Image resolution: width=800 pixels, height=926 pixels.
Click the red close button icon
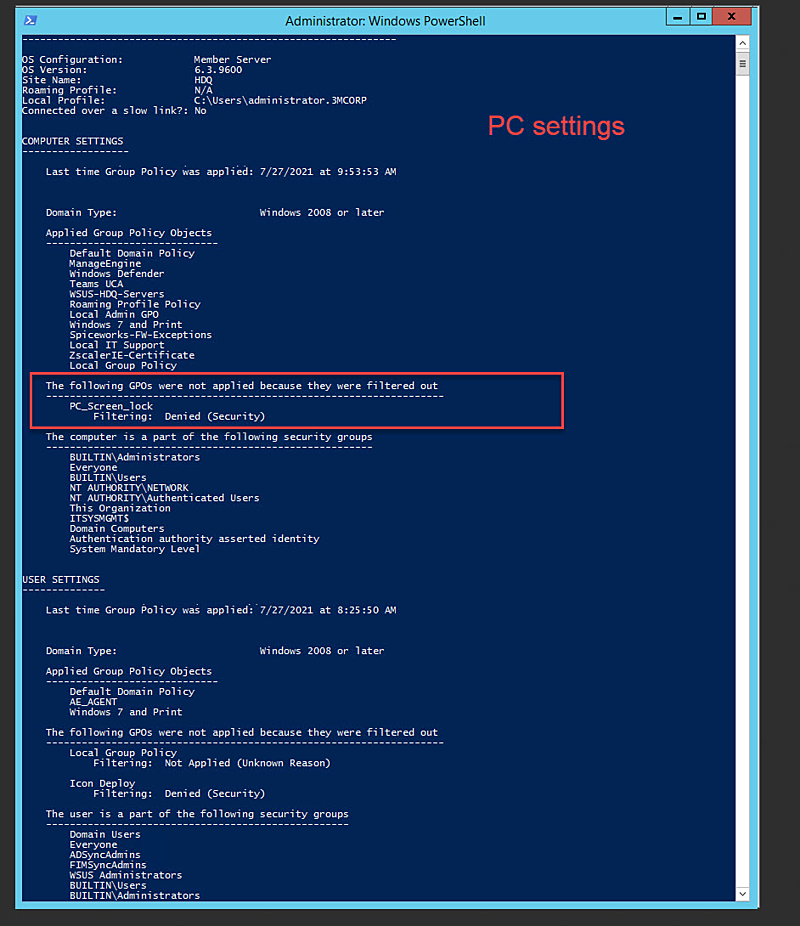[732, 15]
